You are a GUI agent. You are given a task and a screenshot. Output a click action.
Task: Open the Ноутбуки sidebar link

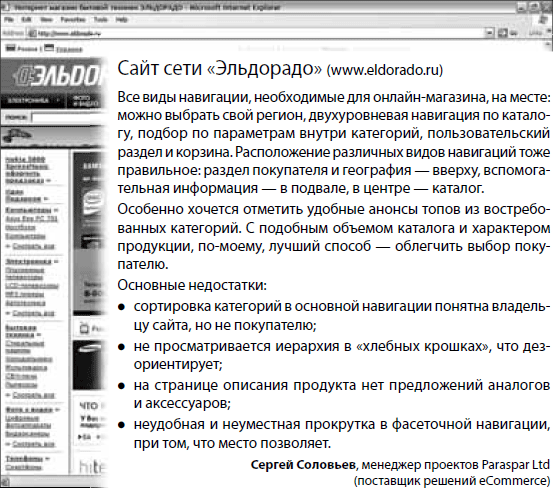20,227
